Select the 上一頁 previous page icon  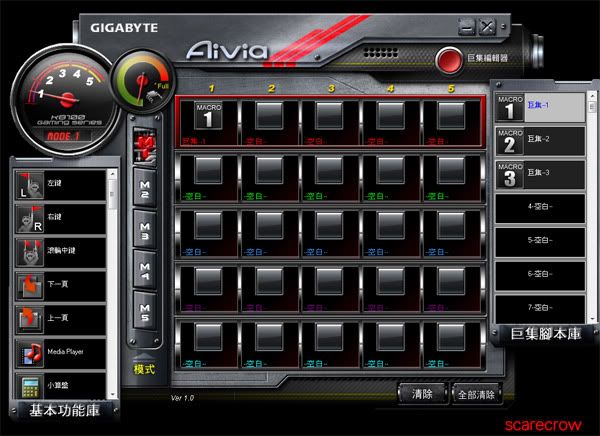click(x=30, y=319)
